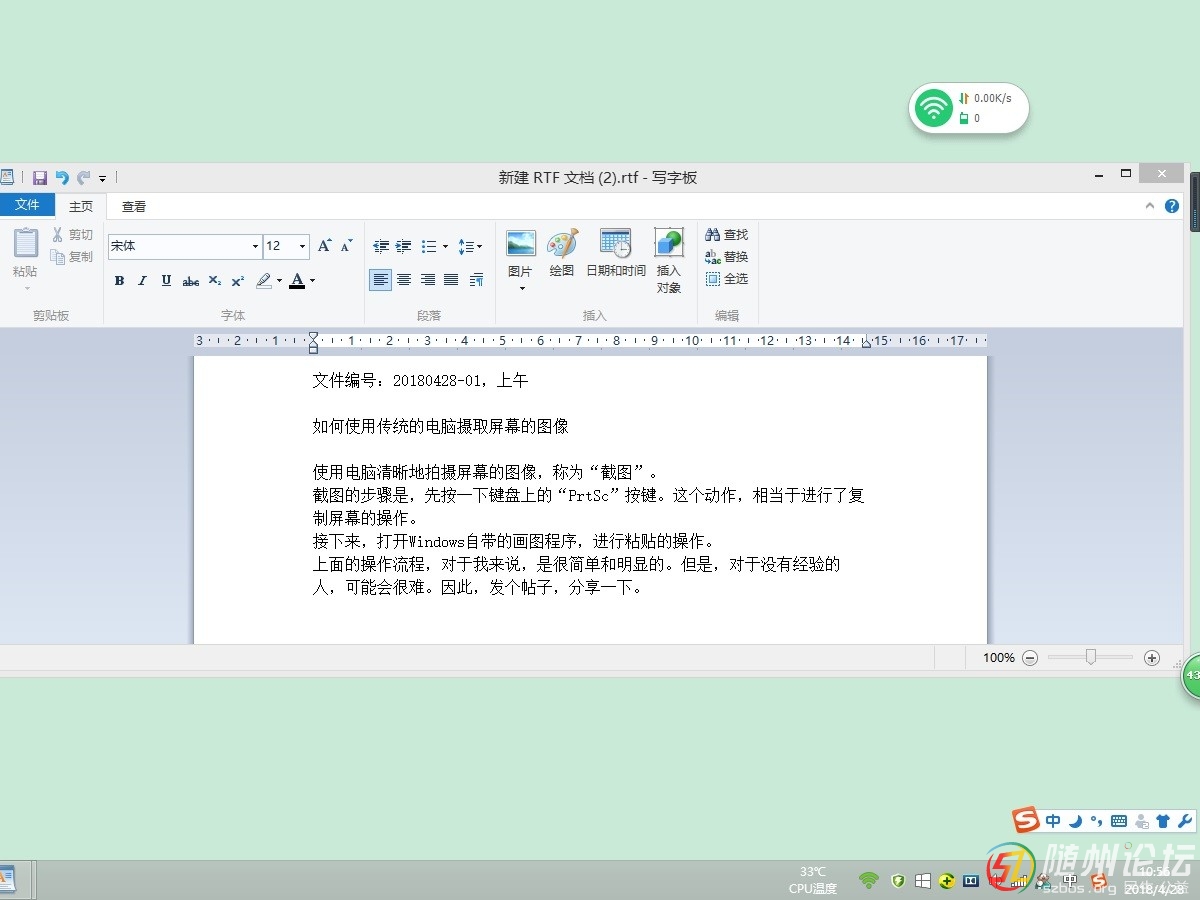Click the Save icon in quick access toolbar
Image resolution: width=1200 pixels, height=900 pixels.
click(x=40, y=178)
